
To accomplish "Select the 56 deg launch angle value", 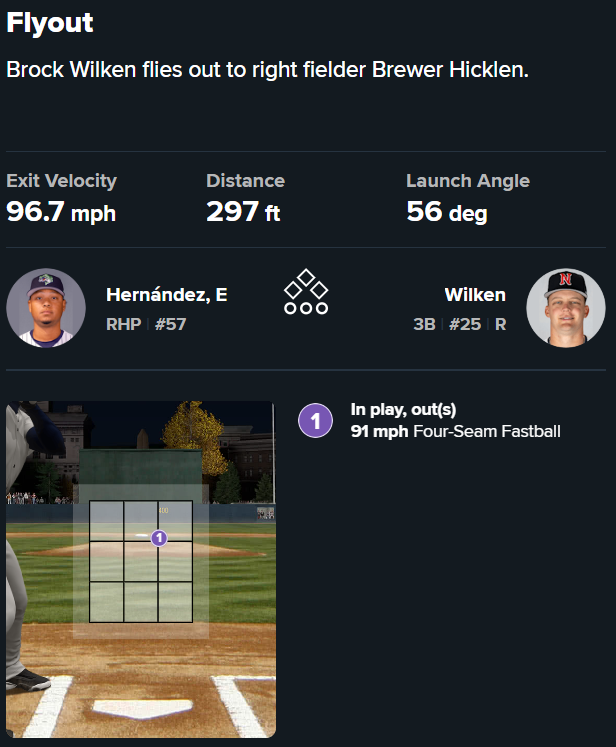I will coord(447,212).
